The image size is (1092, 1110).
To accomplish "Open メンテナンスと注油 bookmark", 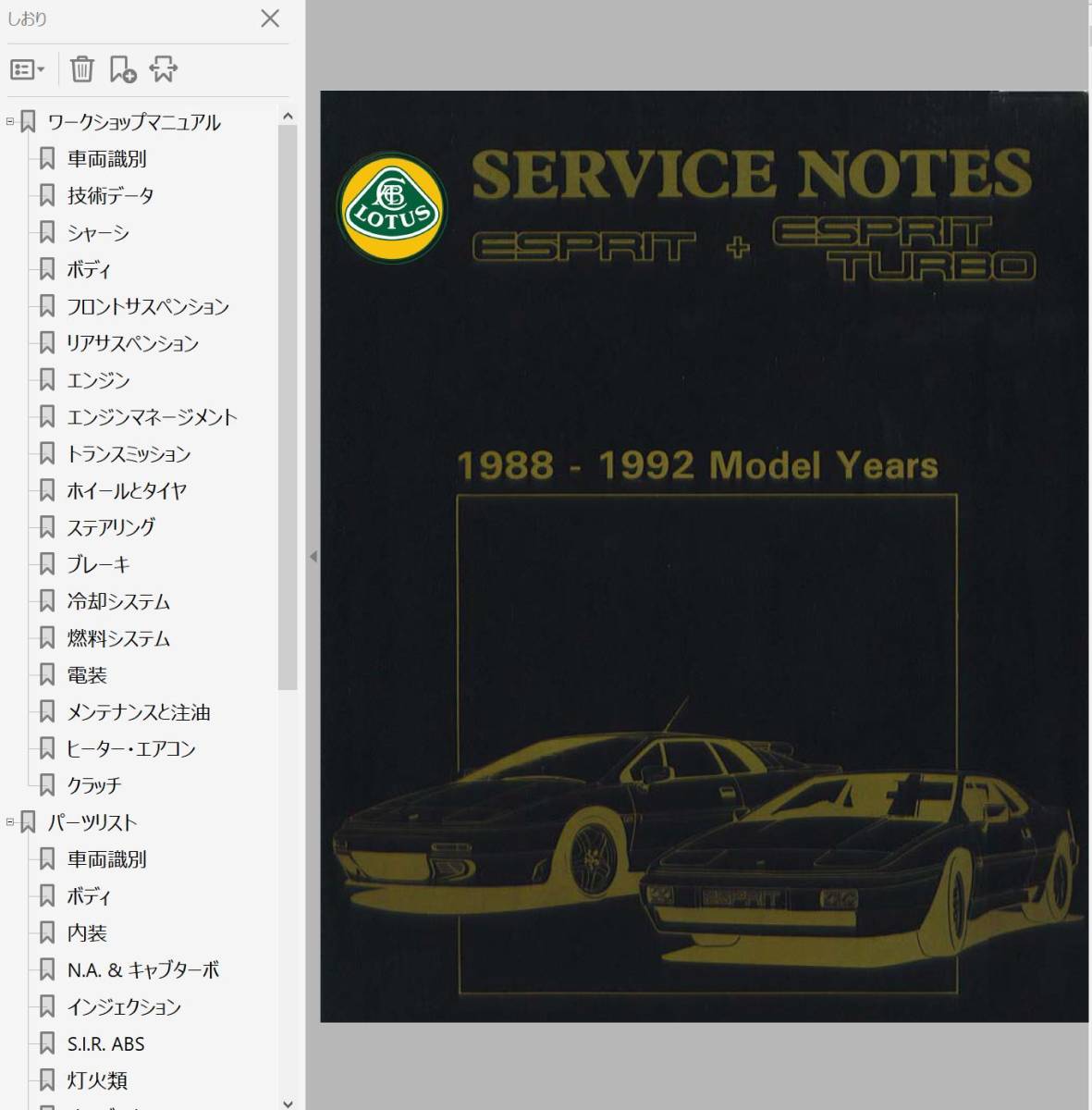I will pyautogui.click(x=139, y=712).
